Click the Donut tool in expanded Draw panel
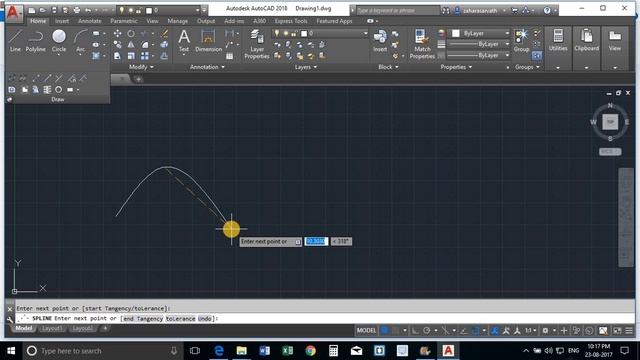The height and width of the screenshot is (360, 640). 59,89
